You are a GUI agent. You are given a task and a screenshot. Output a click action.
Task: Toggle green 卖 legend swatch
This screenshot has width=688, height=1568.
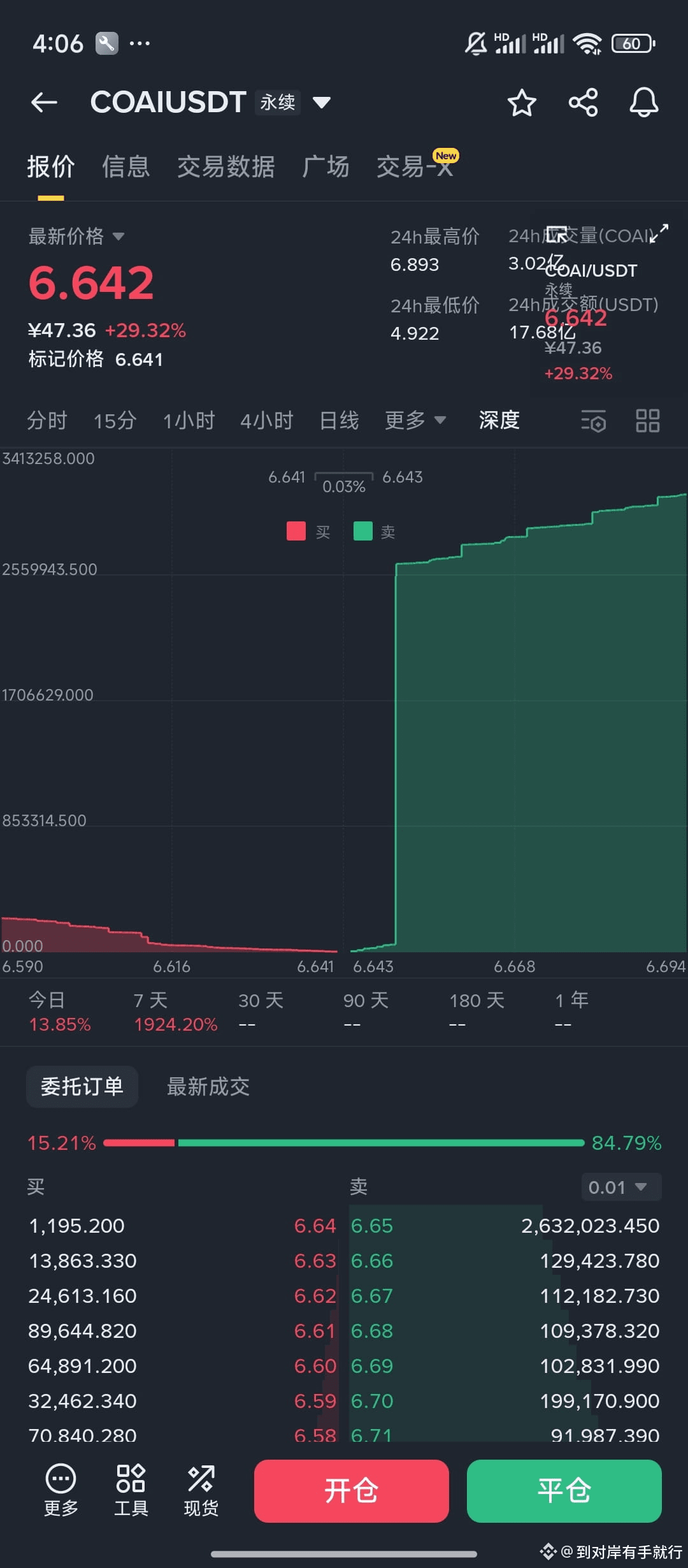[x=363, y=531]
